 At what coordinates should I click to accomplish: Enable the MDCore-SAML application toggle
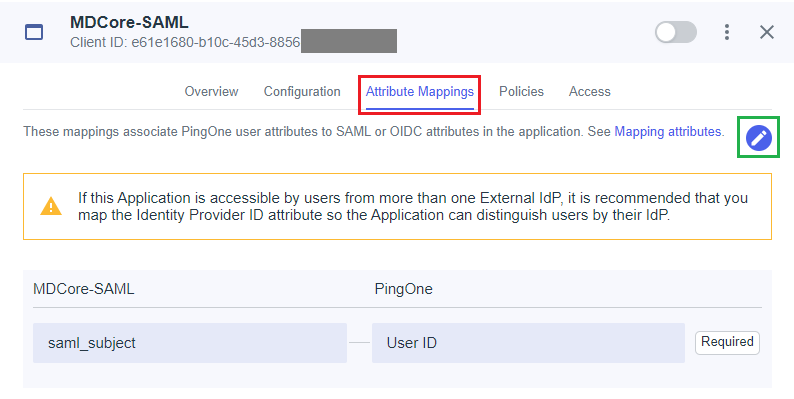pos(676,32)
